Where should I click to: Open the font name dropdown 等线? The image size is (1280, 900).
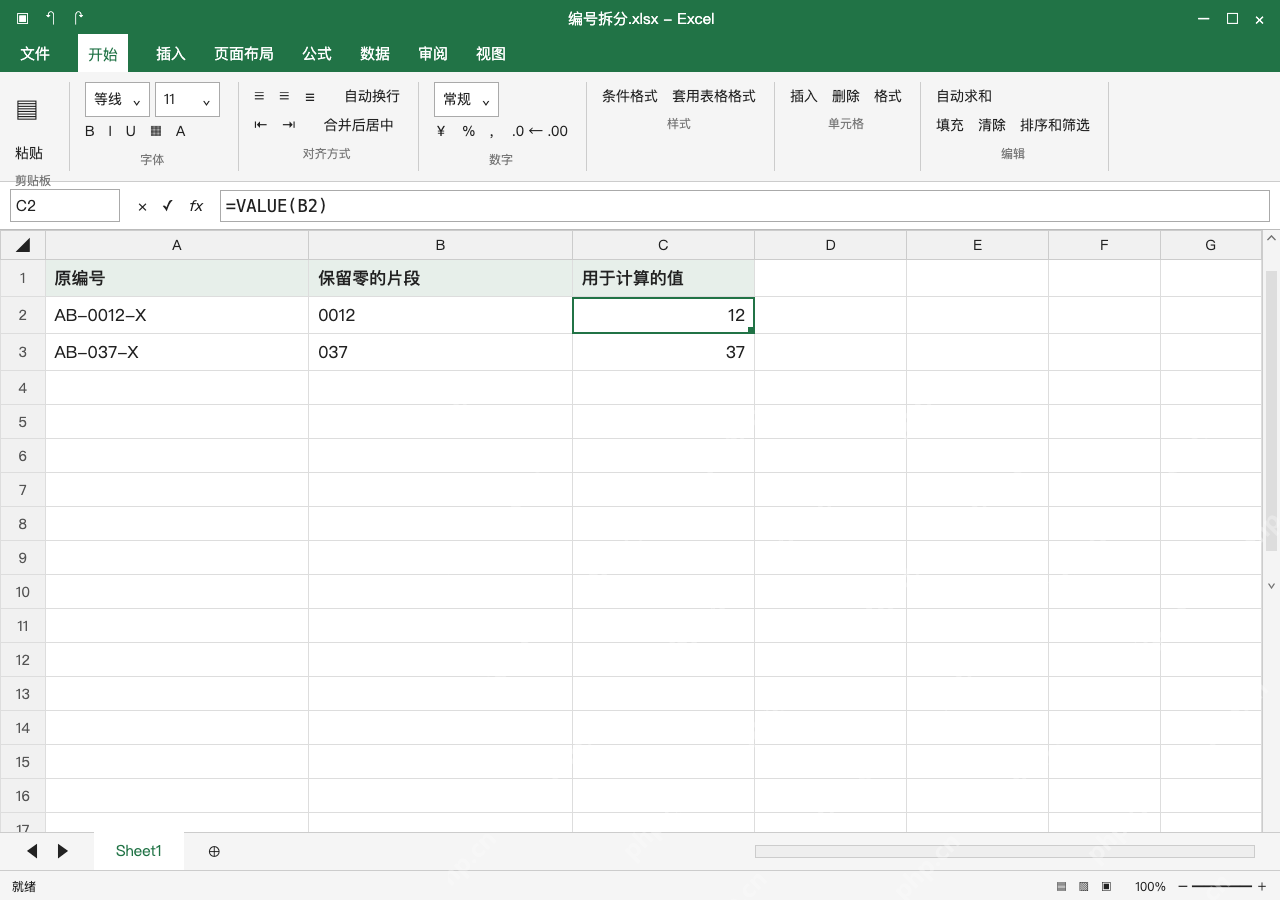tap(117, 99)
